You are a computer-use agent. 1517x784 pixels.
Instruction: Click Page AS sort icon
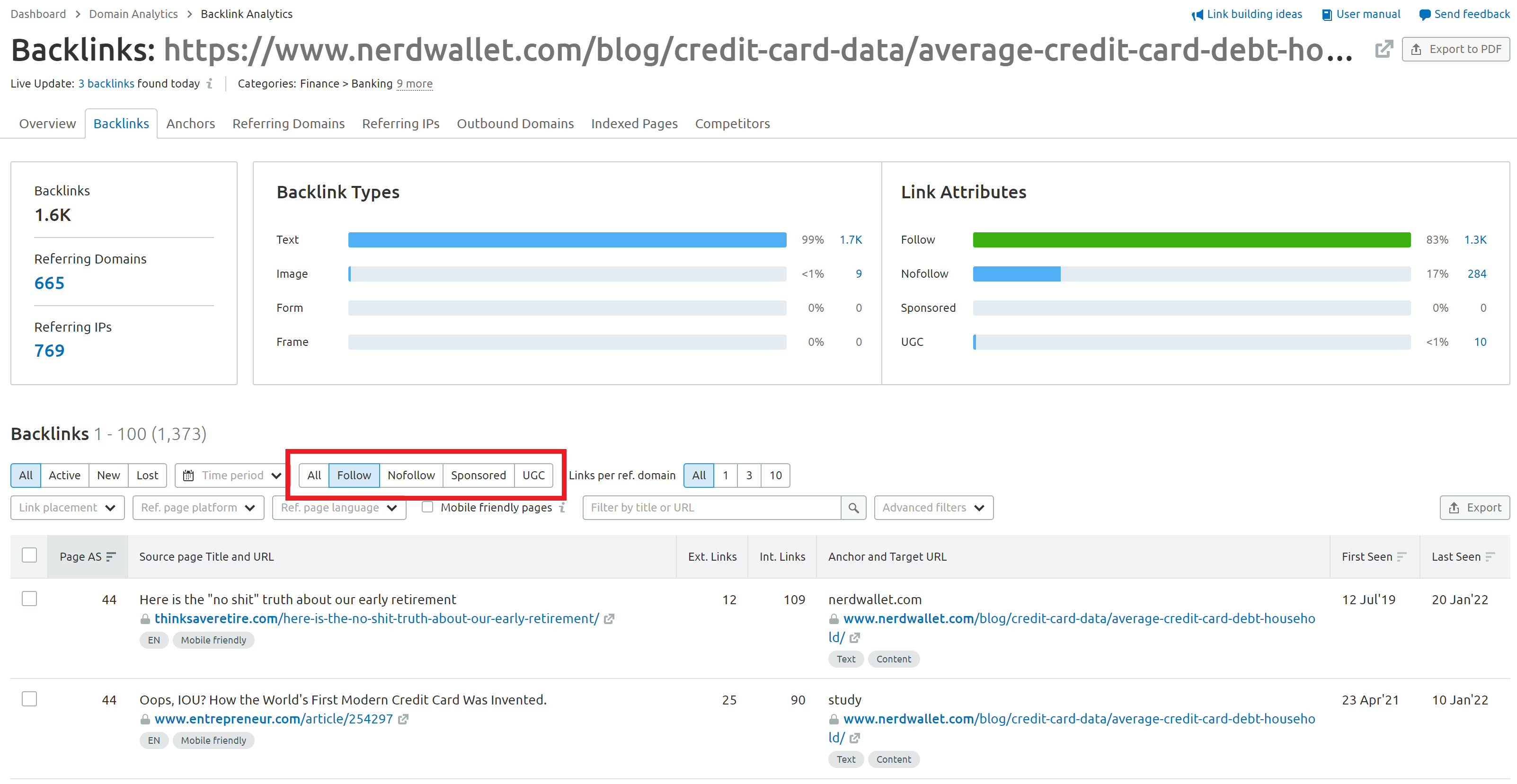click(x=111, y=557)
